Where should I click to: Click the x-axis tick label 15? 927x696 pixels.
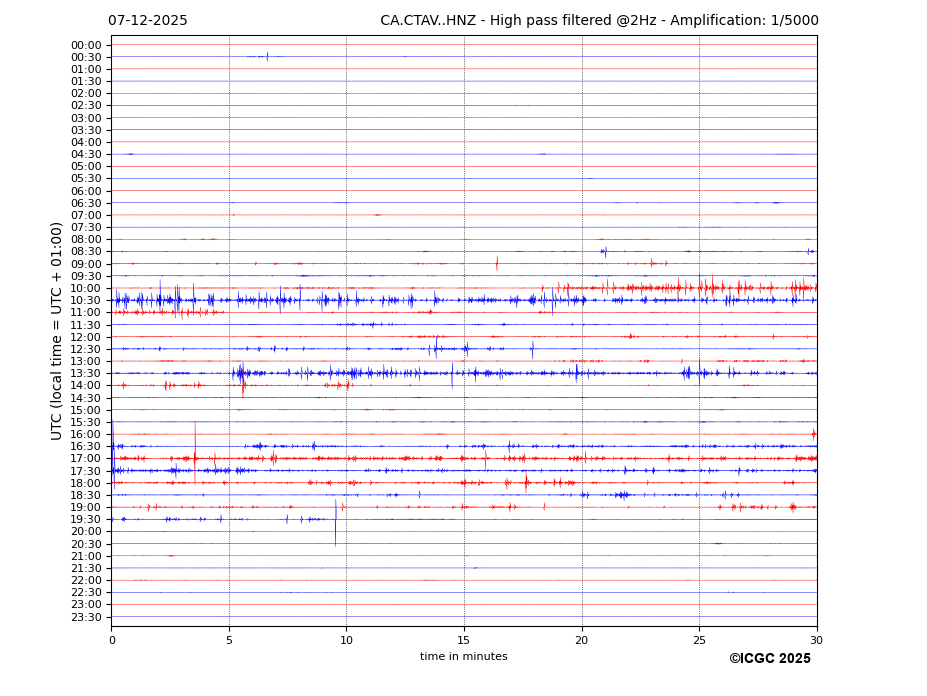point(464,640)
